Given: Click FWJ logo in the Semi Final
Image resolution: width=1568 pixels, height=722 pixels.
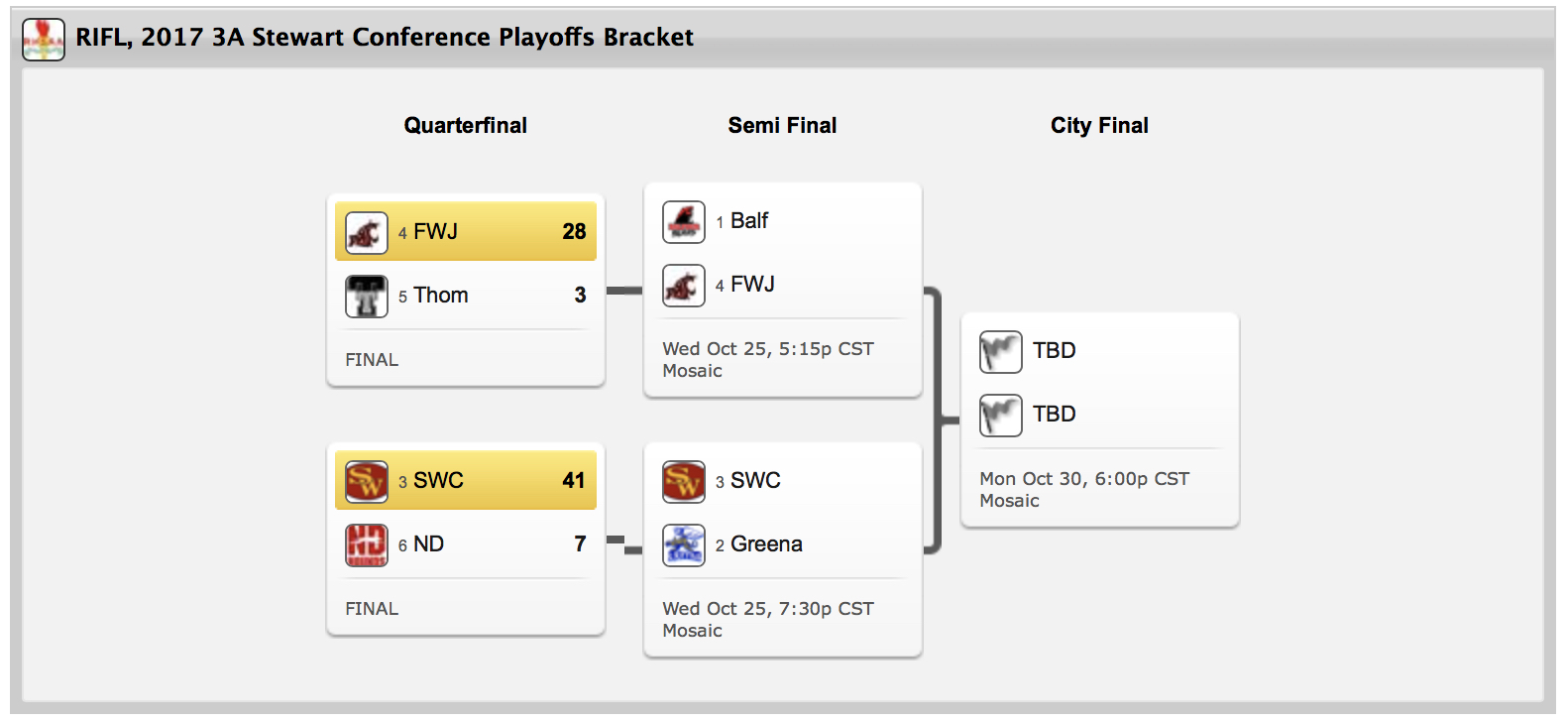Looking at the screenshot, I should pyautogui.click(x=684, y=286).
